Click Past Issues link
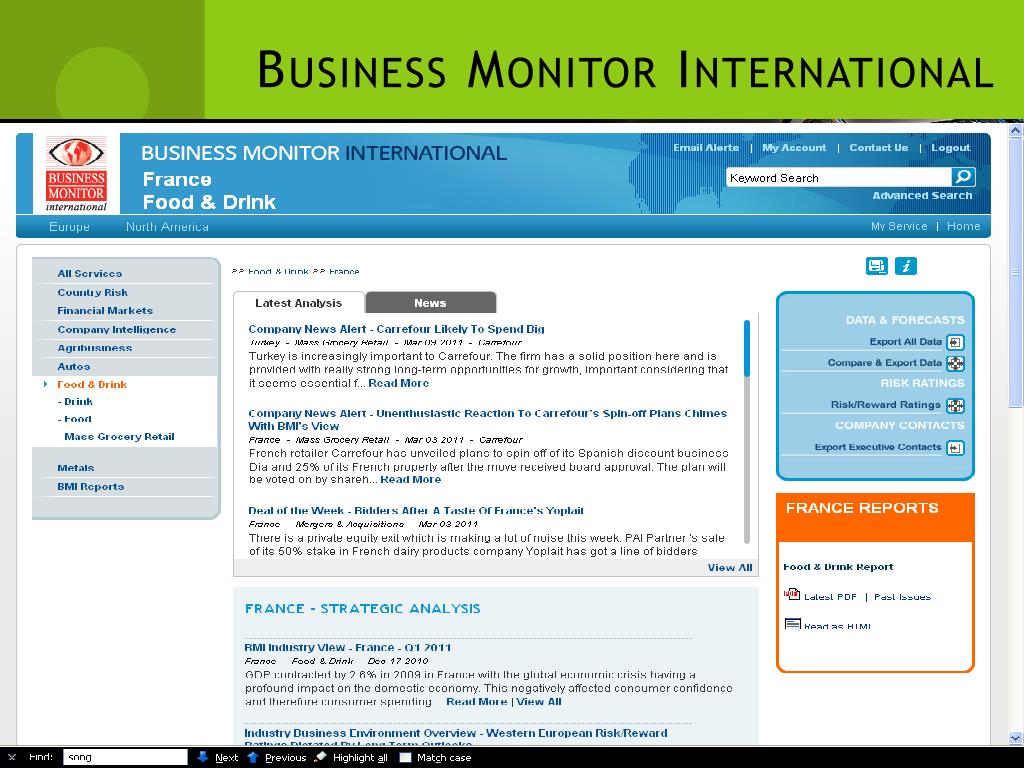 click(902, 596)
